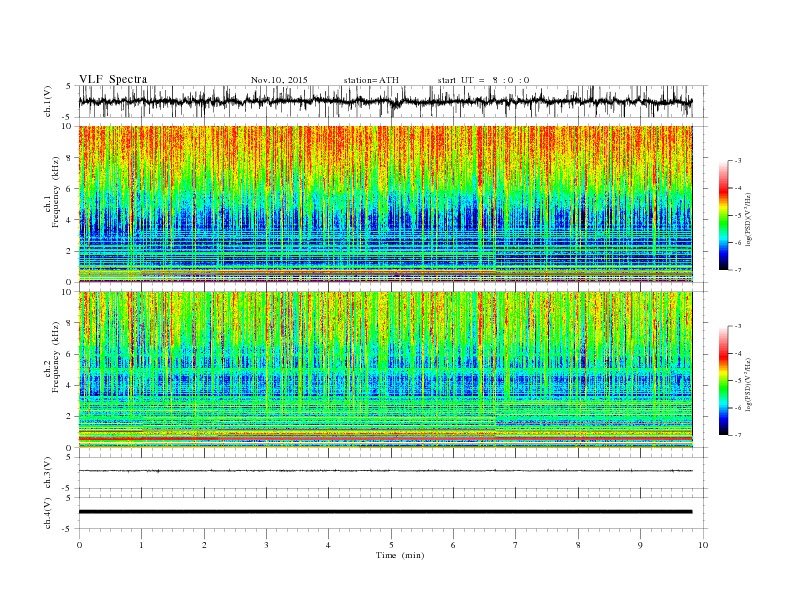This screenshot has width=792, height=612.
Task: Click the "5" volt tick of the ch.1 waveform
Action: 69,86
